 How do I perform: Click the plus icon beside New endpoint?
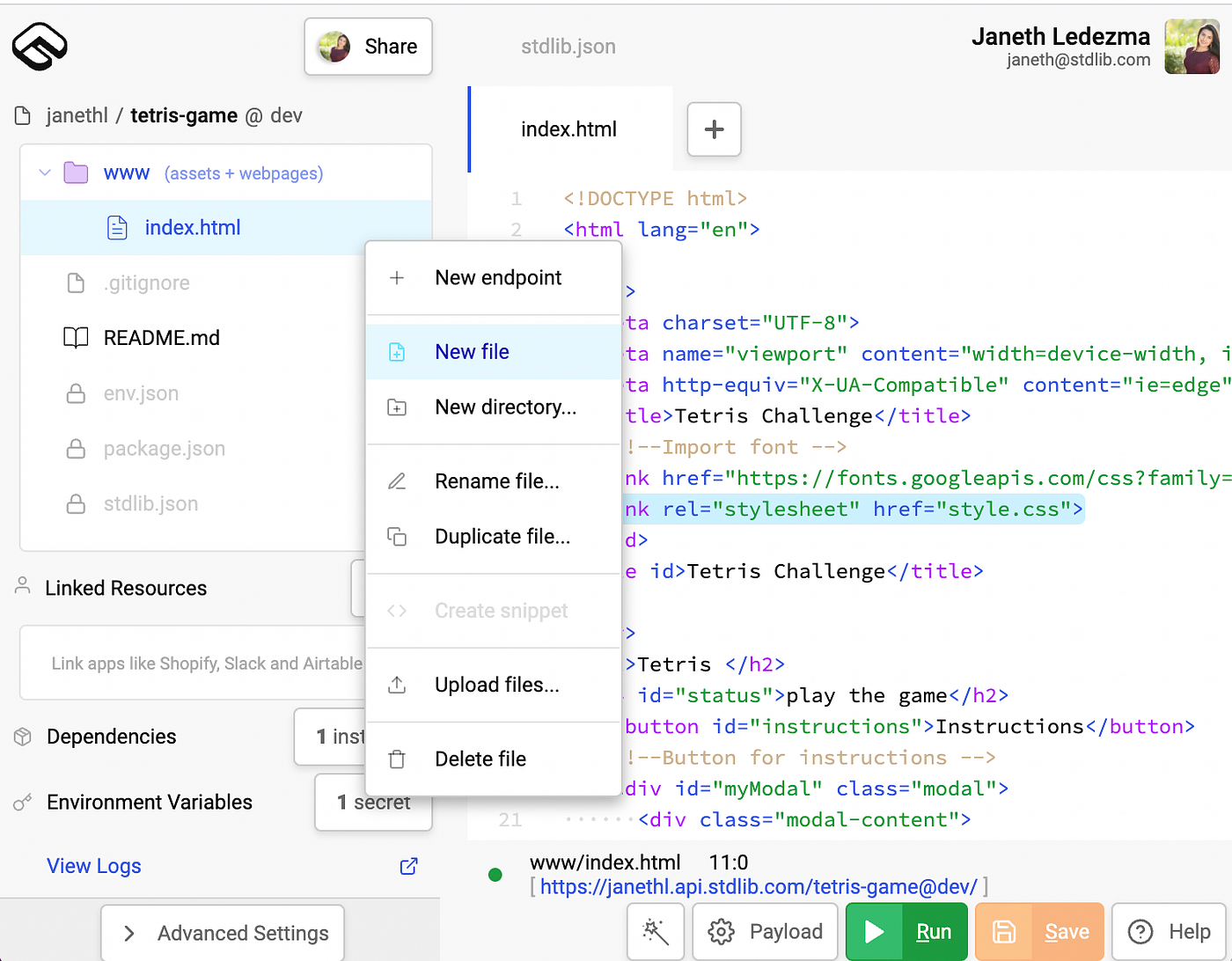(x=397, y=278)
